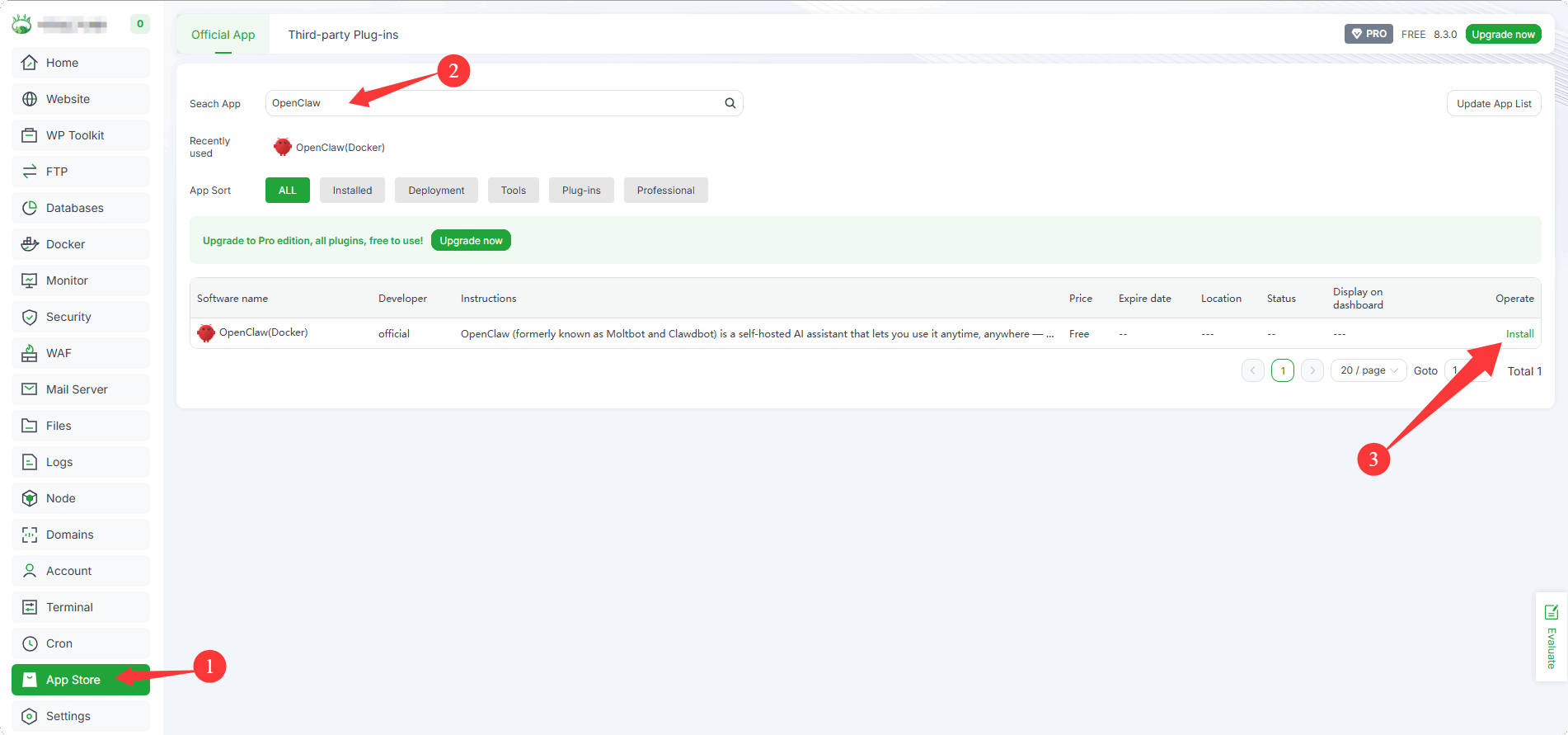Click the OpenClaw instructions description text
The height and width of the screenshot is (735, 1568).
(757, 334)
